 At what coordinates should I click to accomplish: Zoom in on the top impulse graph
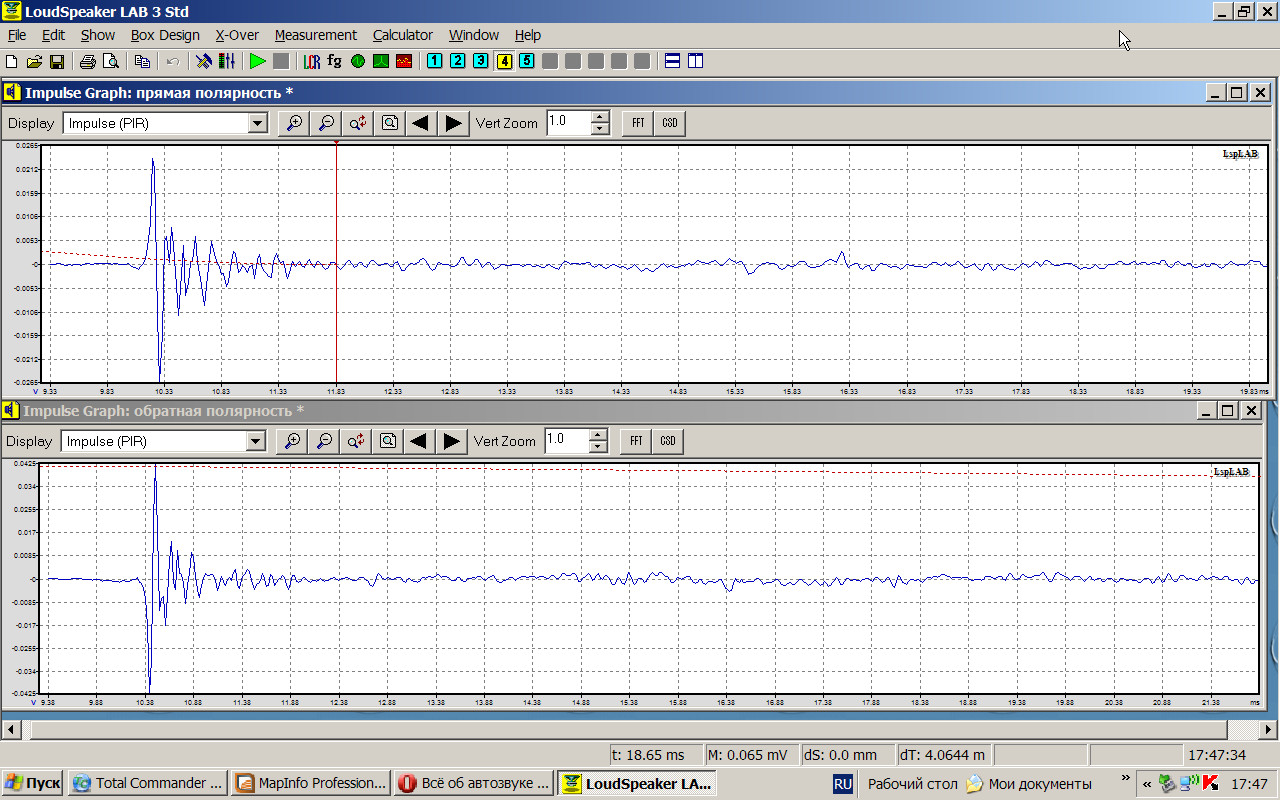click(x=294, y=123)
